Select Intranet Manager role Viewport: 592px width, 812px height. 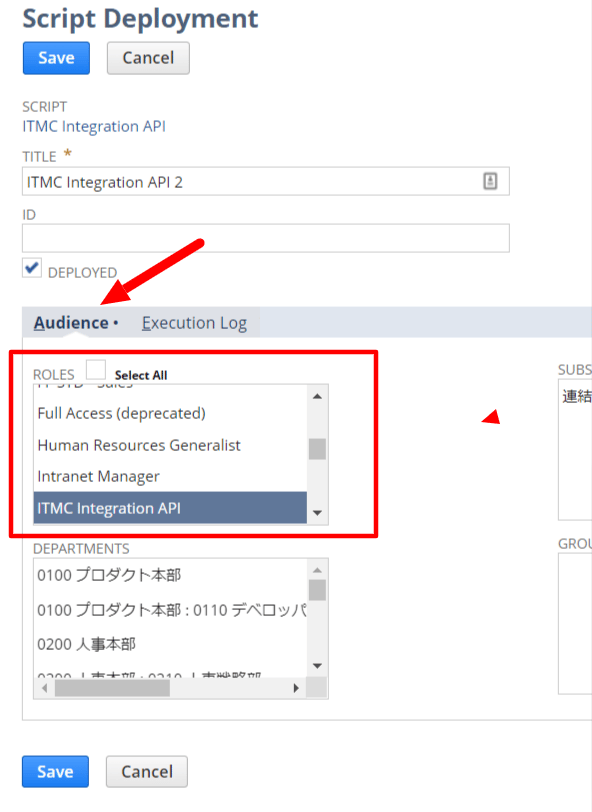tap(170, 476)
